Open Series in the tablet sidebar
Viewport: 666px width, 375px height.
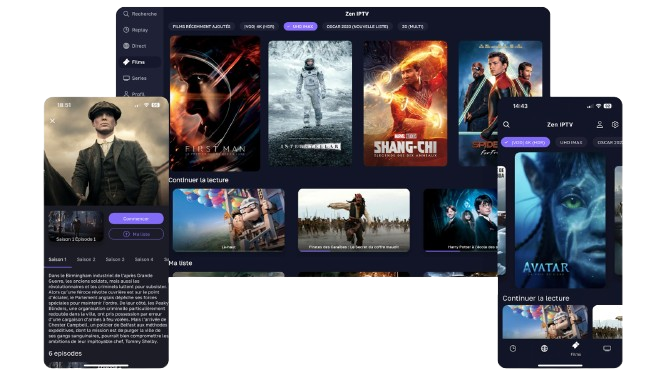135,78
